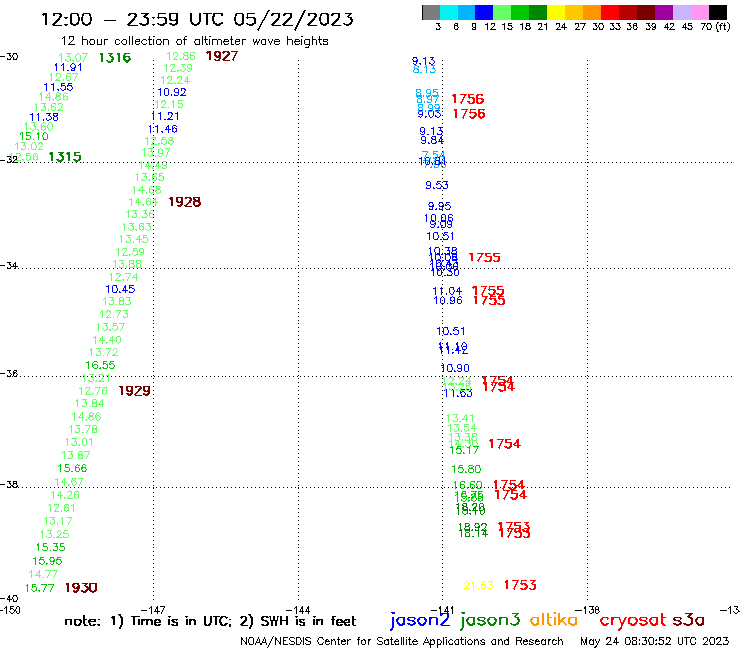Click subtitle '12 hour collection of altimeter wave heights'
Image resolution: width=740 pixels, height=650 pixels.
tap(194, 41)
